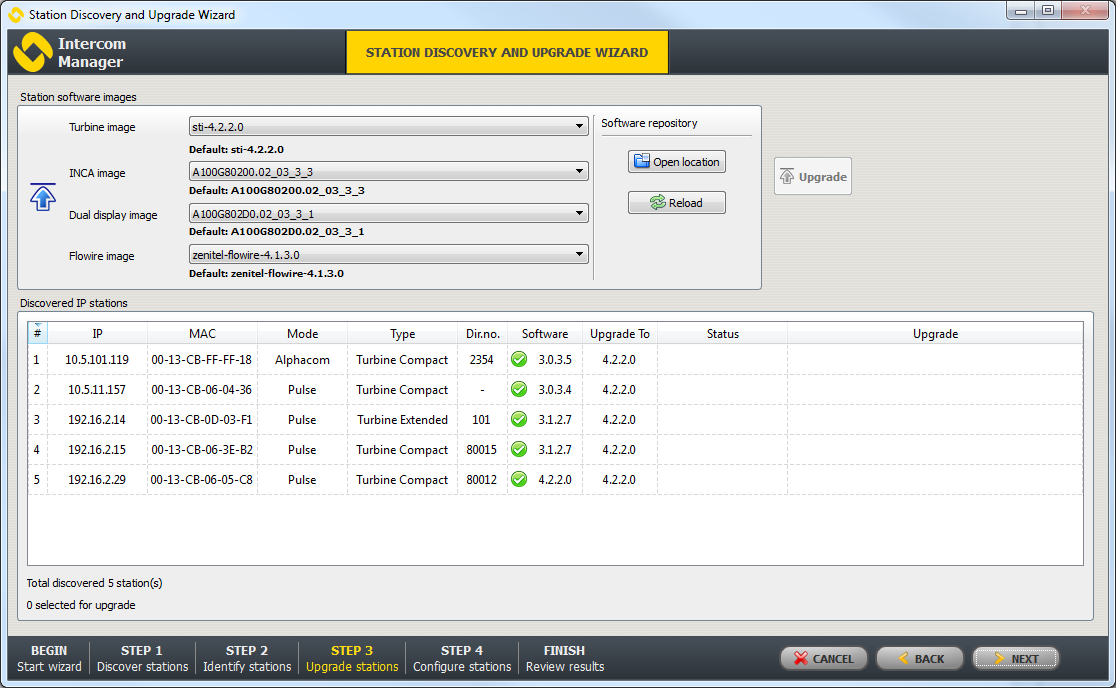Click green check status icon for 192.16.2.14
This screenshot has width=1116, height=688.
point(519,420)
